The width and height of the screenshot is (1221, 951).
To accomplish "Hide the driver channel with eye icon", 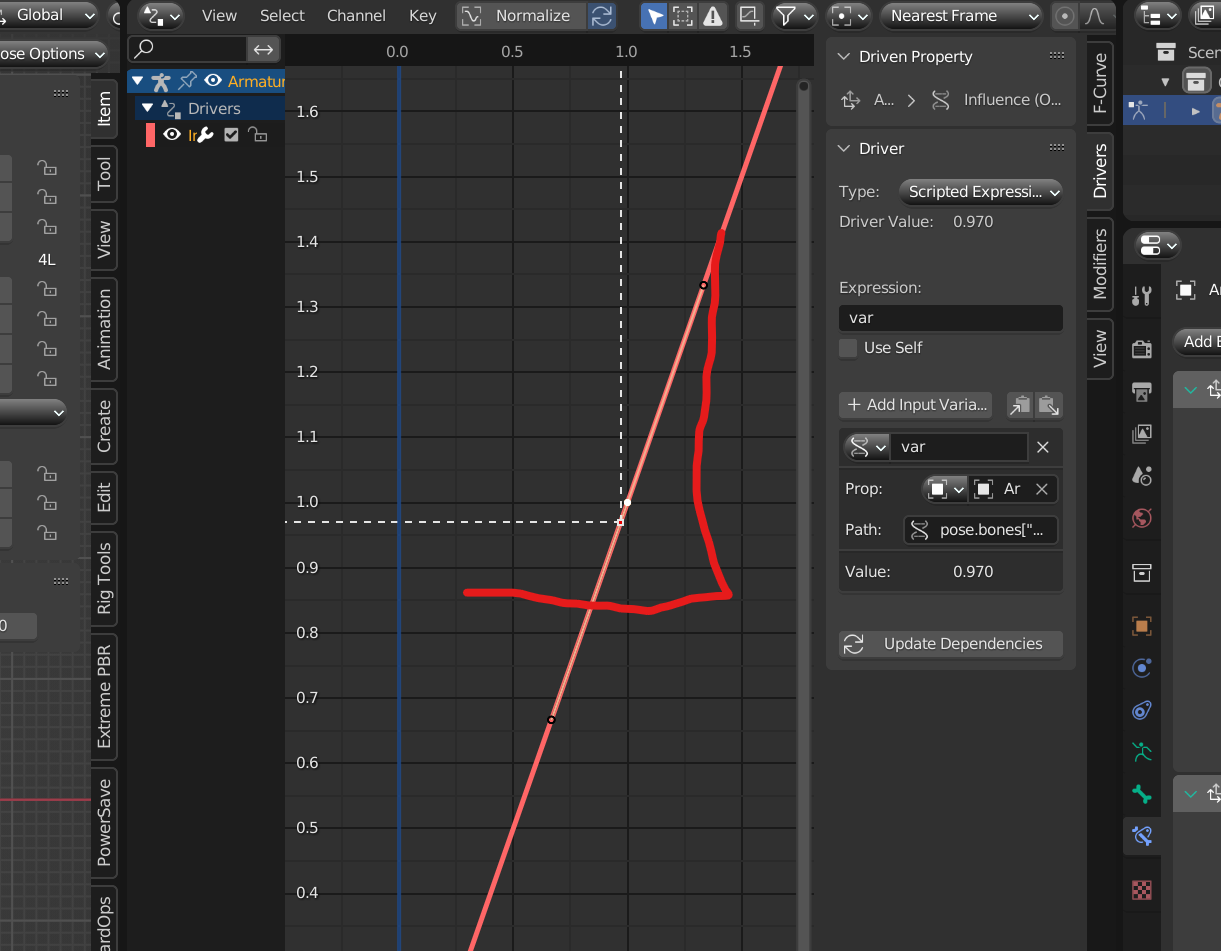I will [172, 135].
